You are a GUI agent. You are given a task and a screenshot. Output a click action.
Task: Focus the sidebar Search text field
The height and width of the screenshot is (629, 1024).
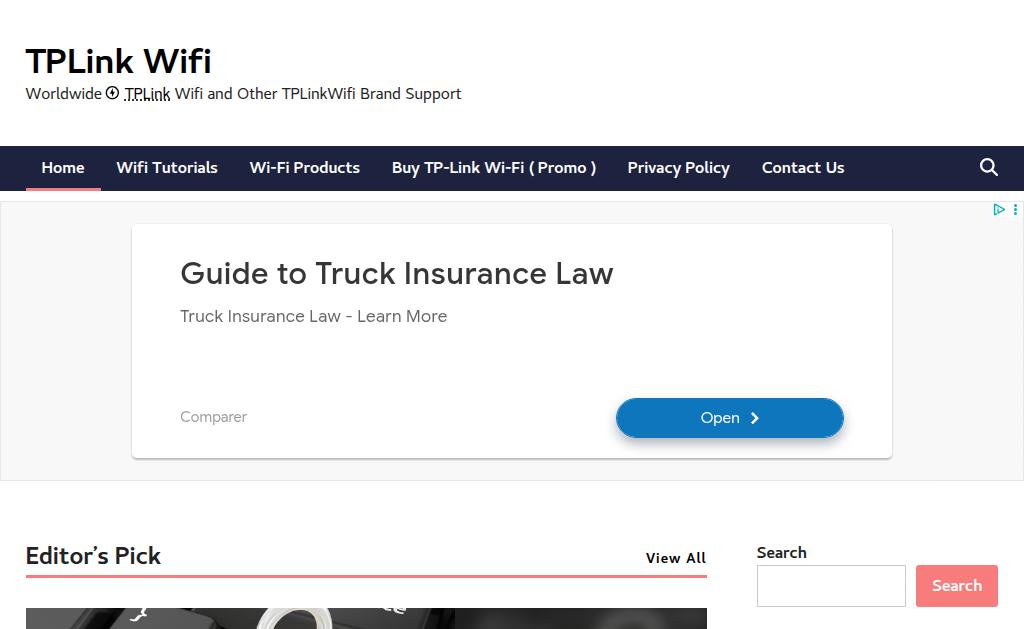(831, 586)
